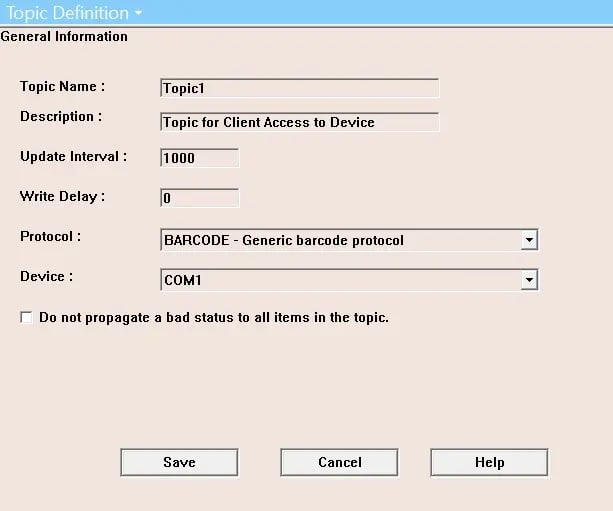Expand the Device dropdown arrow

click(530, 281)
